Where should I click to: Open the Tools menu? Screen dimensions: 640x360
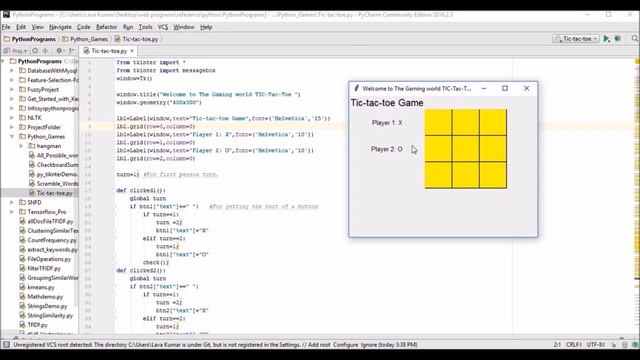pyautogui.click(x=145, y=27)
